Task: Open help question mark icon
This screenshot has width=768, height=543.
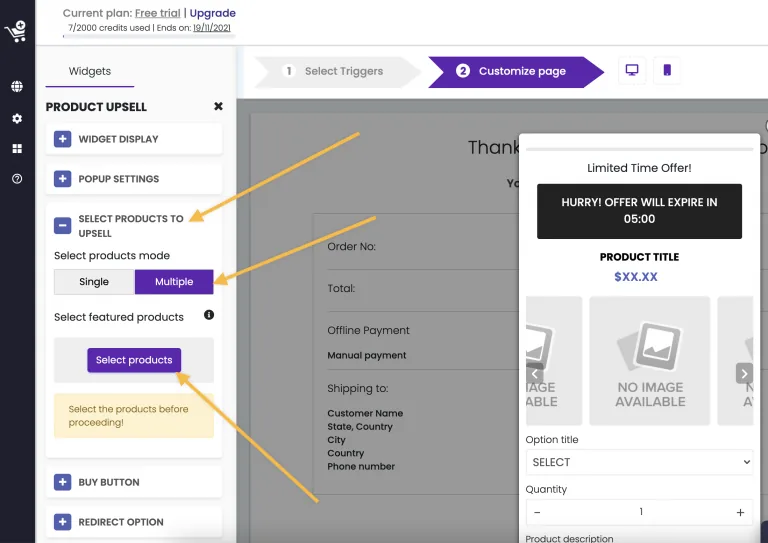Action: point(17,179)
